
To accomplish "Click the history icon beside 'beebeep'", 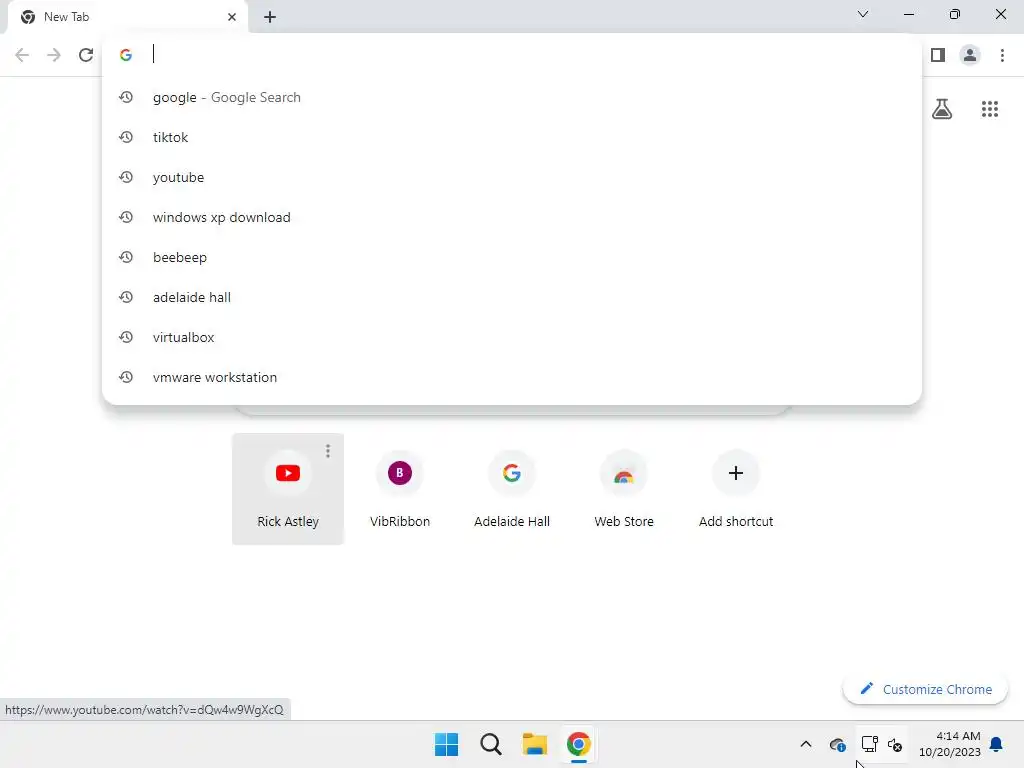I will [x=126, y=257].
